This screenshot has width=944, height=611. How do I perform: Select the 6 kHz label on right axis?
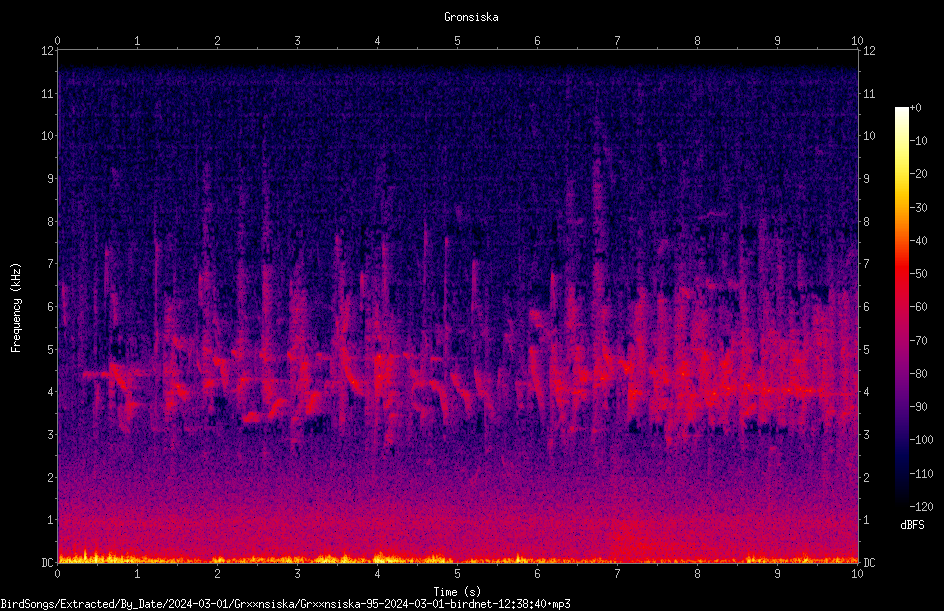866,307
